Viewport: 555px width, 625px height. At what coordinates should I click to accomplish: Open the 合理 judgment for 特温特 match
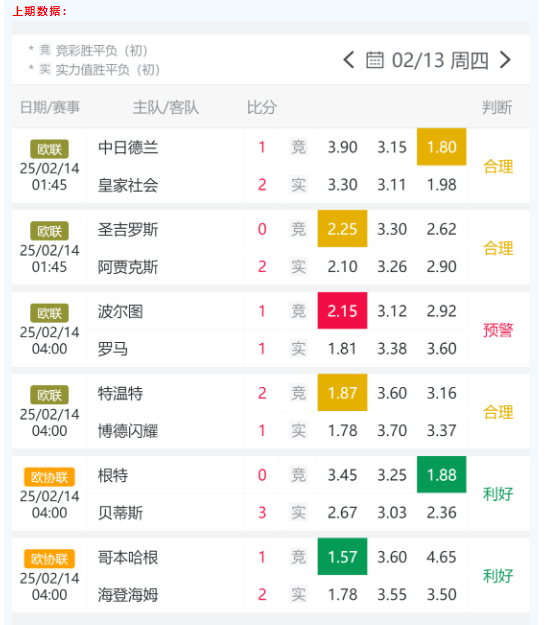pos(498,412)
